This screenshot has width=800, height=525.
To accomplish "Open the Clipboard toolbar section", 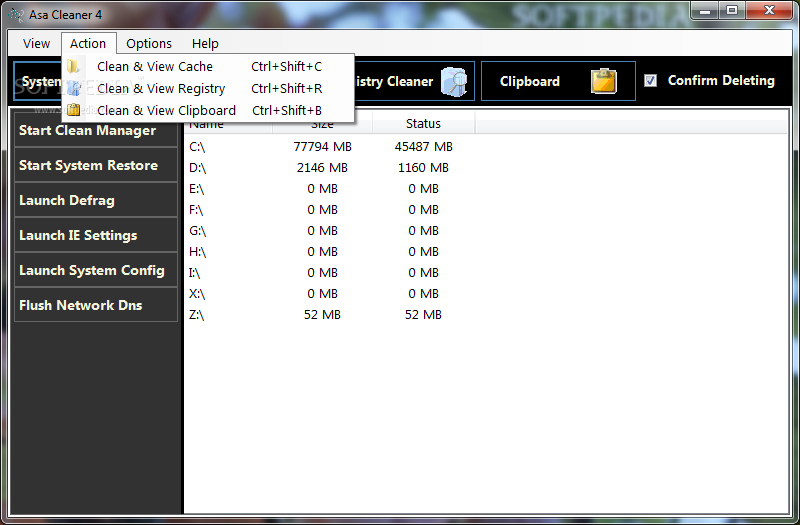I will point(558,81).
